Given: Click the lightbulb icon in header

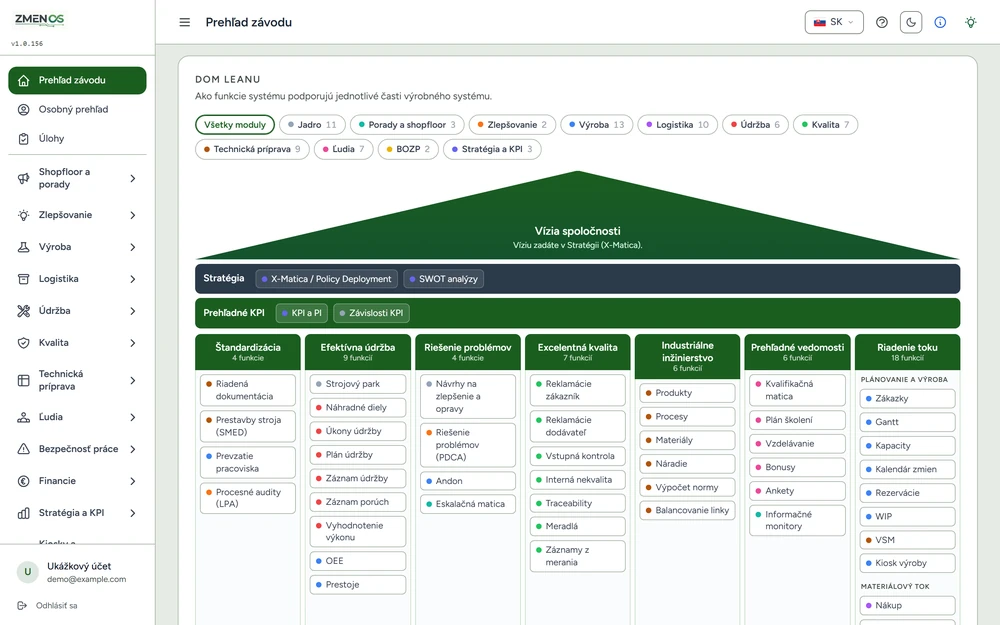Looking at the screenshot, I should pyautogui.click(x=971, y=22).
